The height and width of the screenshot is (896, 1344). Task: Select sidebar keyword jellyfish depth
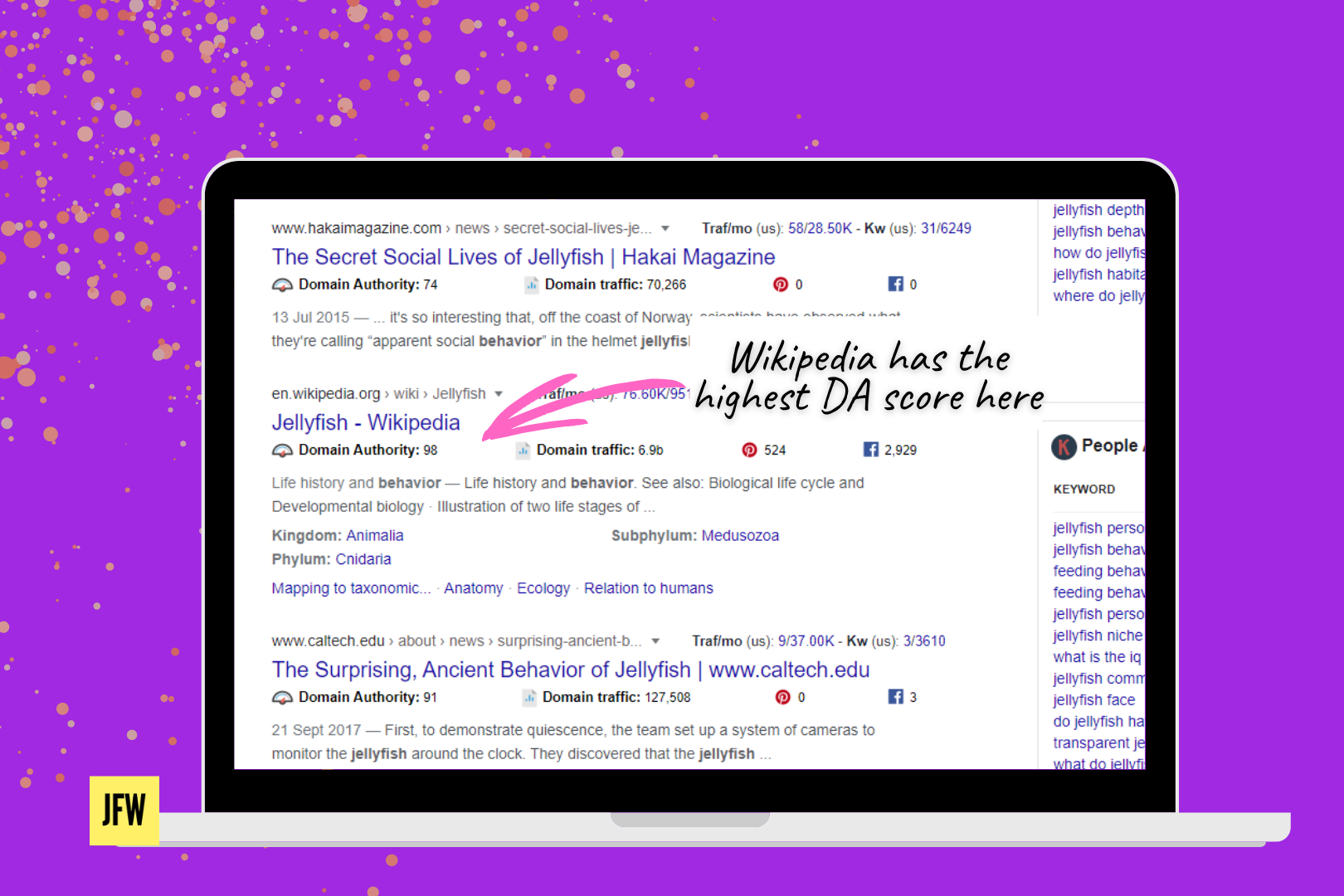1098,210
